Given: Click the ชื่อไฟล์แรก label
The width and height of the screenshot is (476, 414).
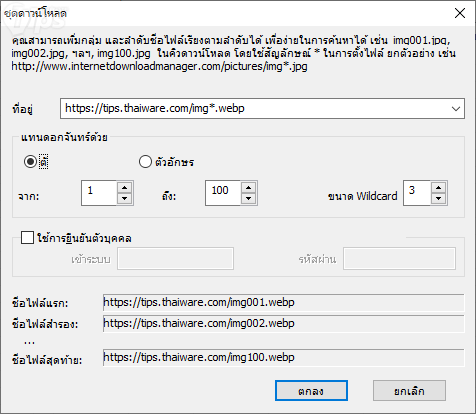Looking at the screenshot, I should click(40, 303).
